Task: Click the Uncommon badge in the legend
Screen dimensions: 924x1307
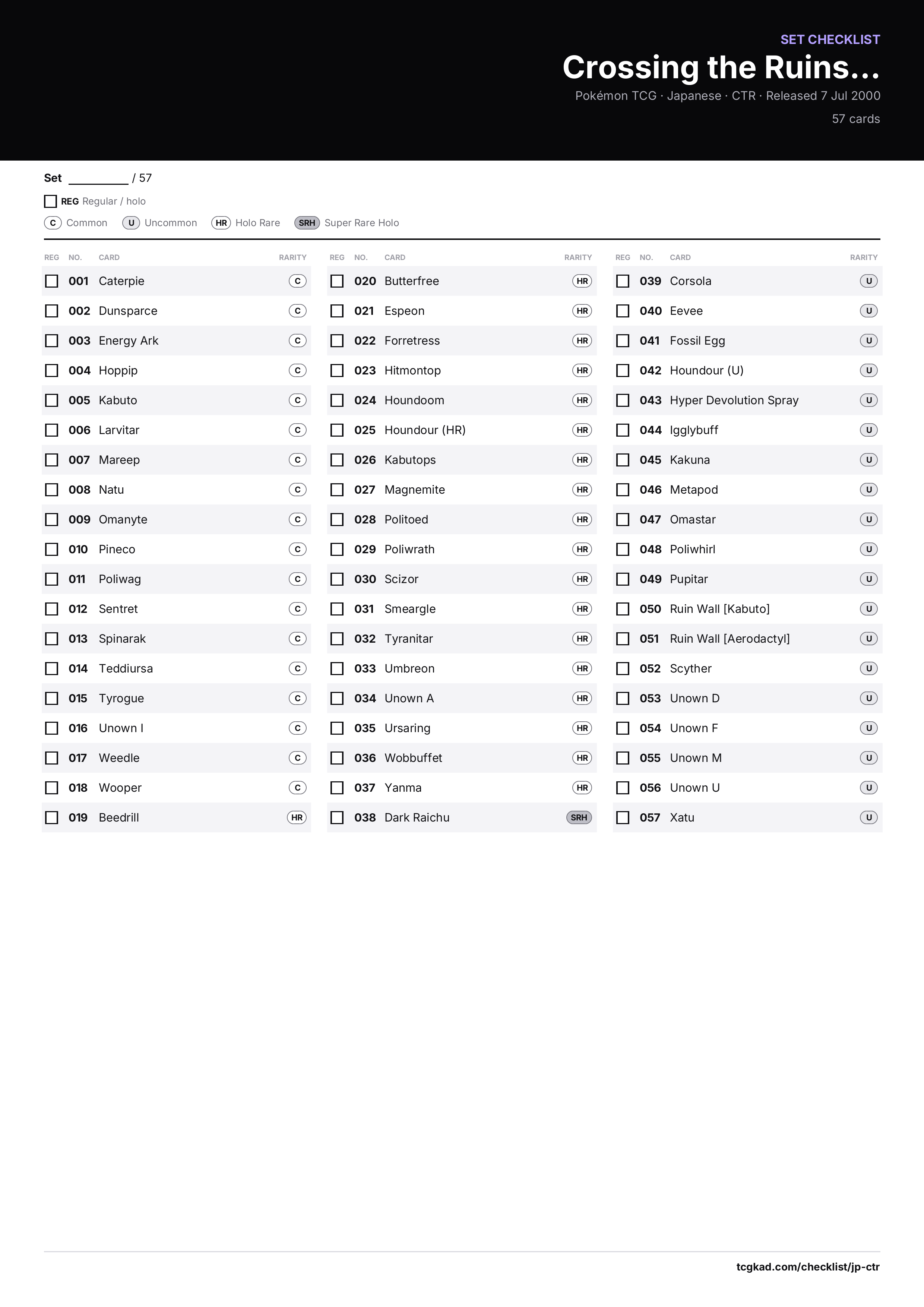Action: (x=131, y=222)
